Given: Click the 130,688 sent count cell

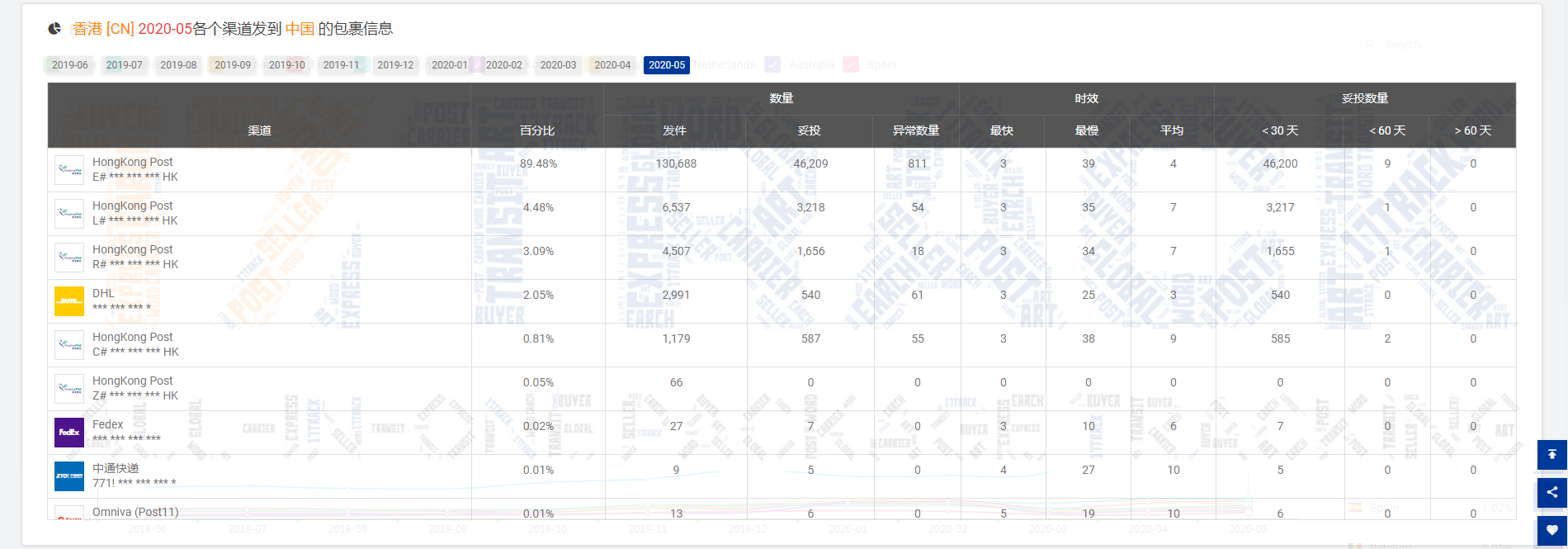Looking at the screenshot, I should (676, 163).
